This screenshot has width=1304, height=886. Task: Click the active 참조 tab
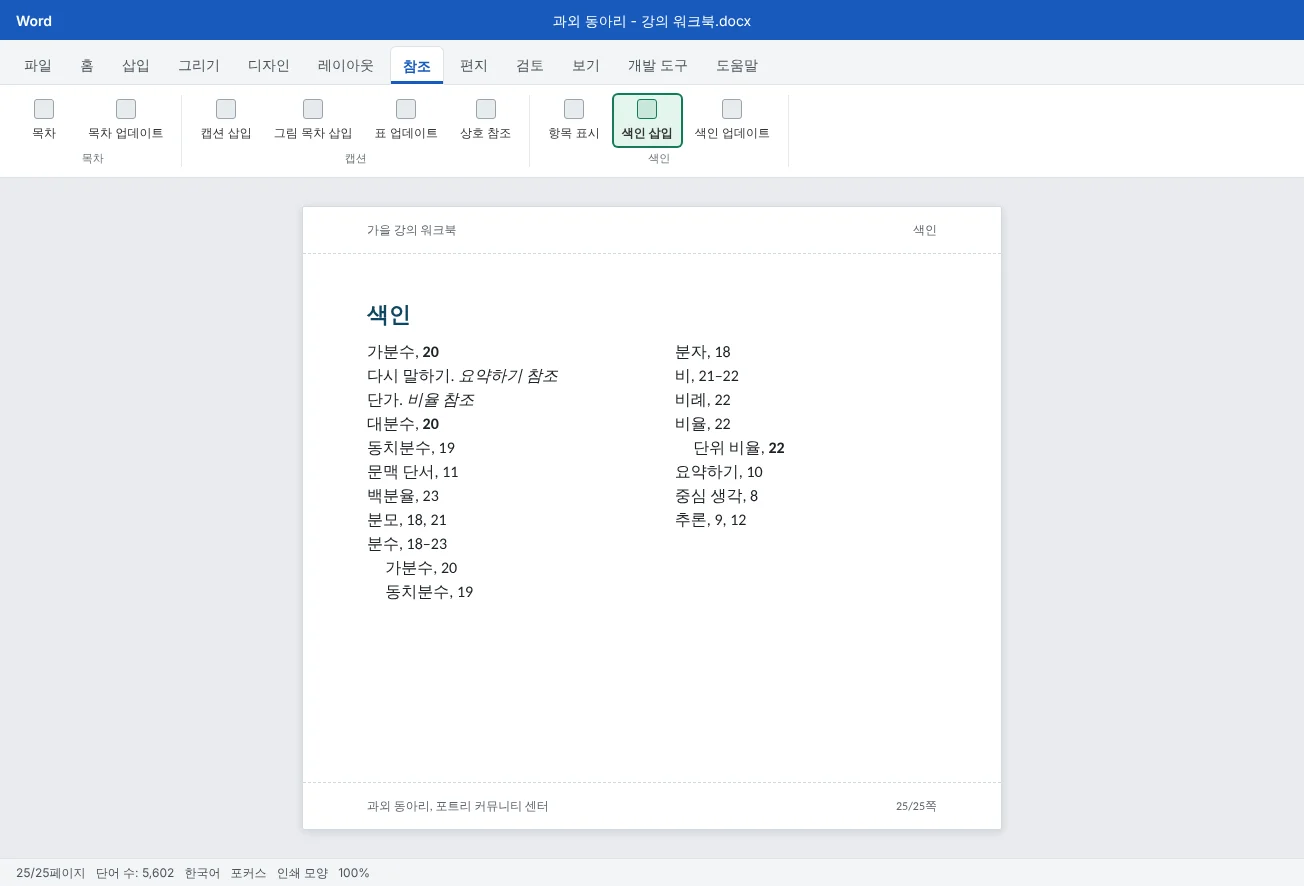point(417,66)
